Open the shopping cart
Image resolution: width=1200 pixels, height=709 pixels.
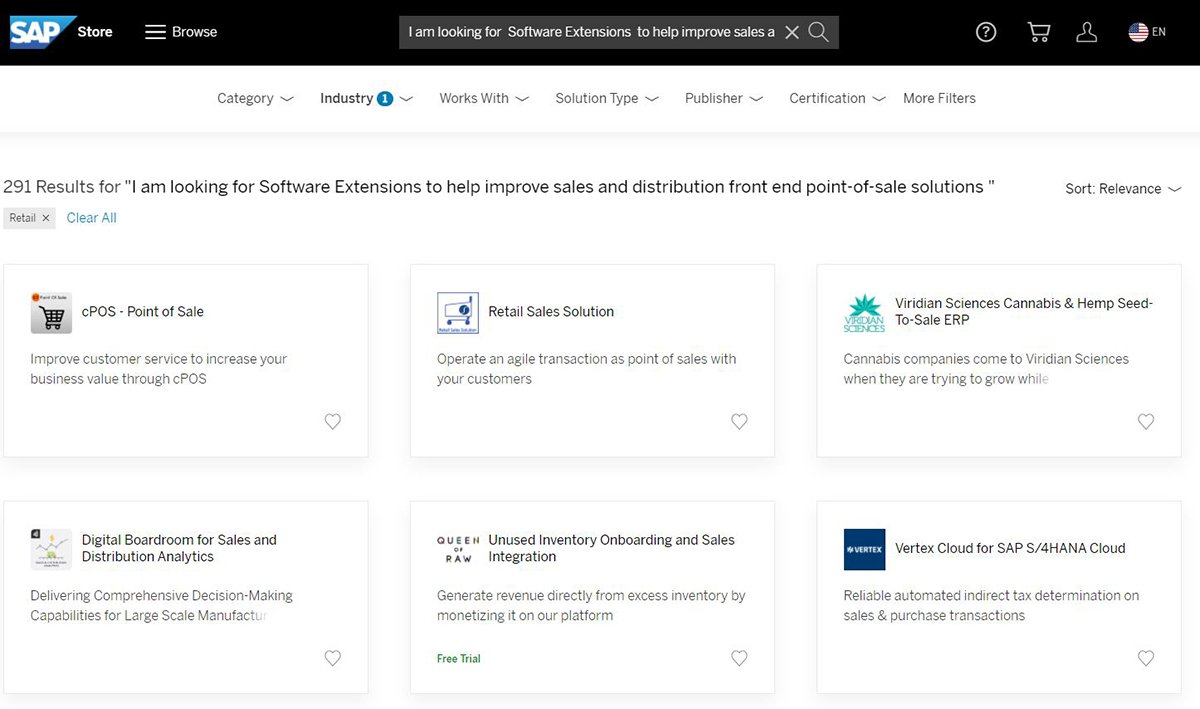1037,31
